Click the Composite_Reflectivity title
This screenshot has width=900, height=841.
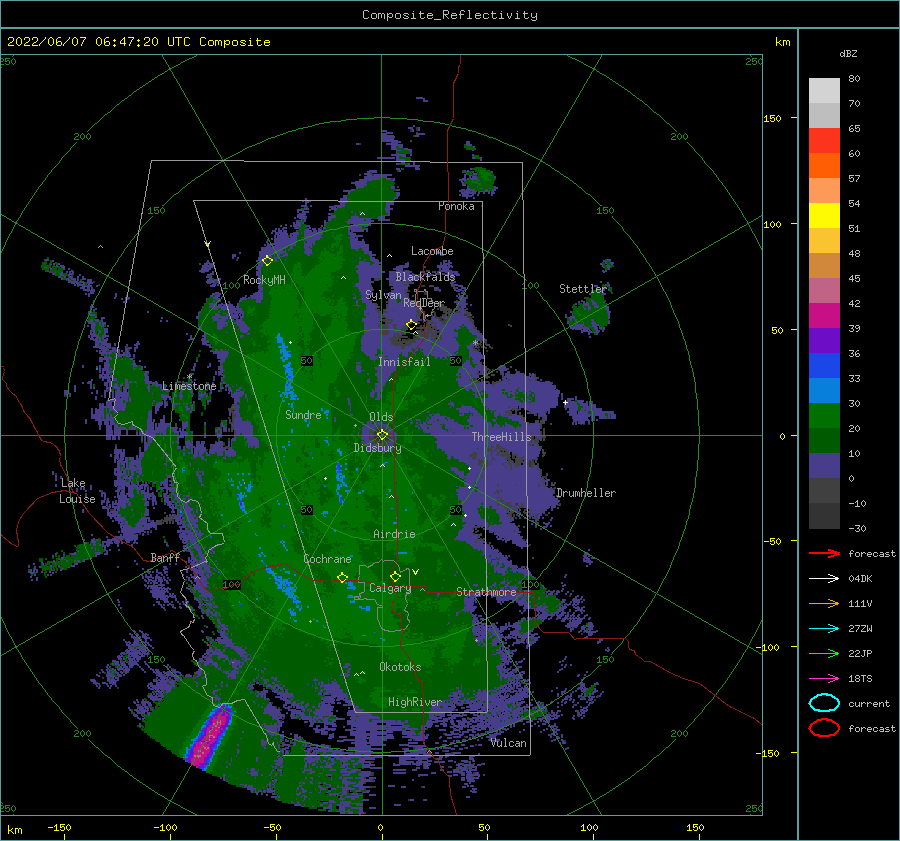point(449,15)
